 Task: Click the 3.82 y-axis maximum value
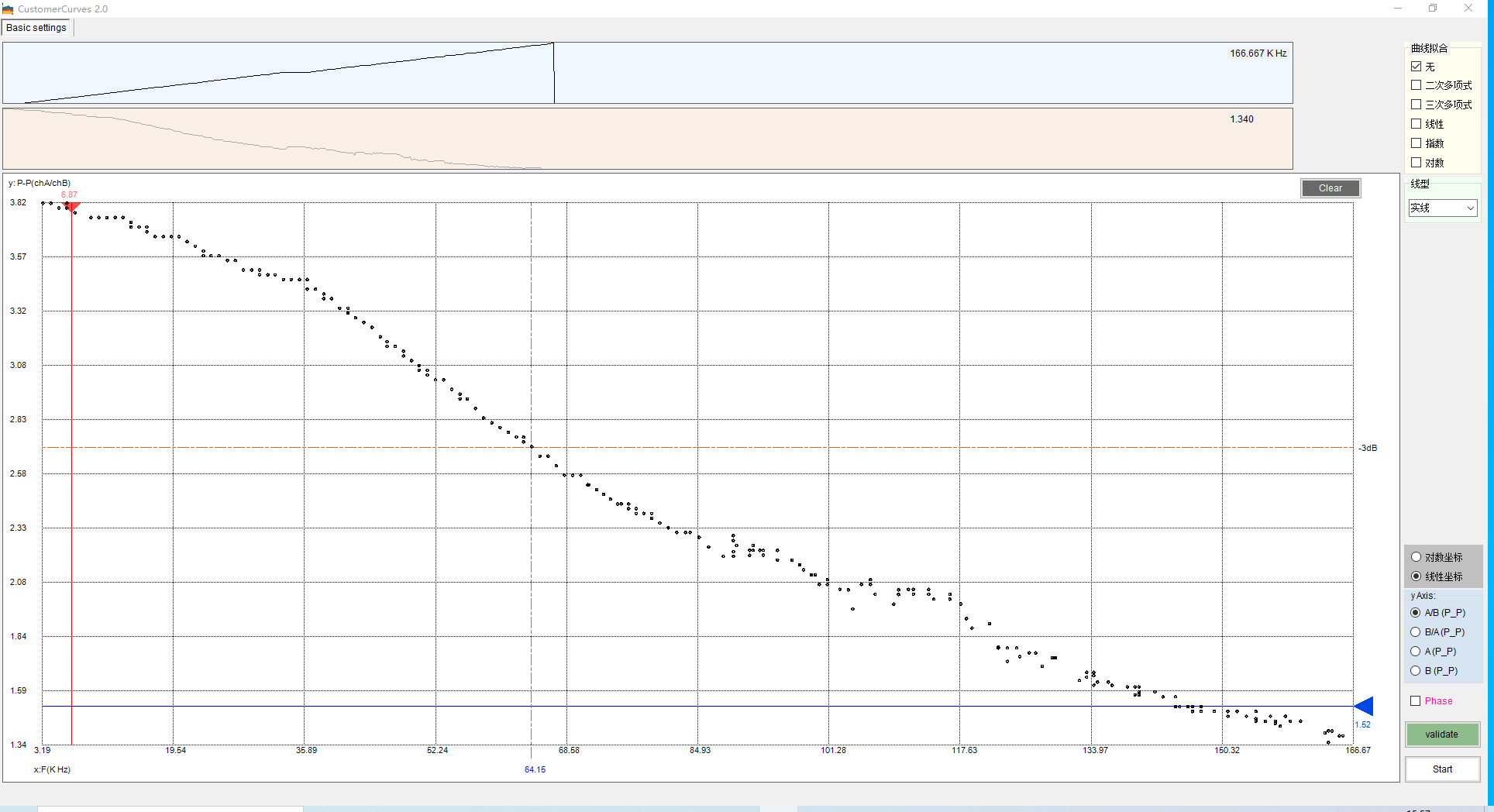(x=18, y=202)
